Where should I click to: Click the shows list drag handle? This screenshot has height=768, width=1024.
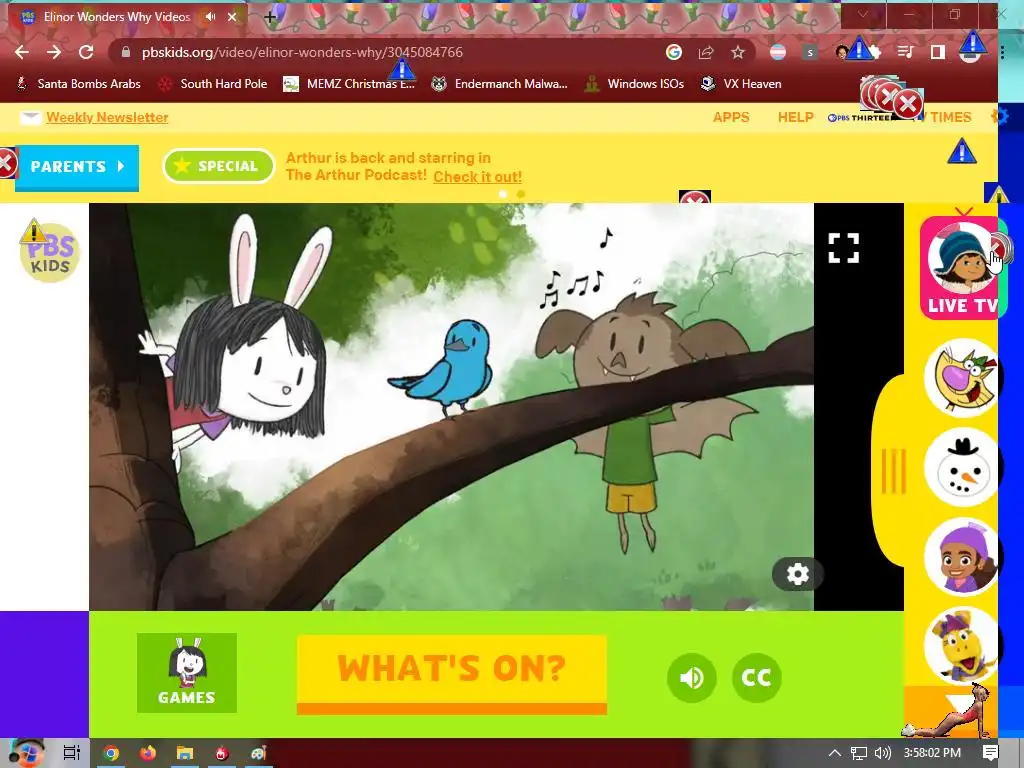(893, 470)
